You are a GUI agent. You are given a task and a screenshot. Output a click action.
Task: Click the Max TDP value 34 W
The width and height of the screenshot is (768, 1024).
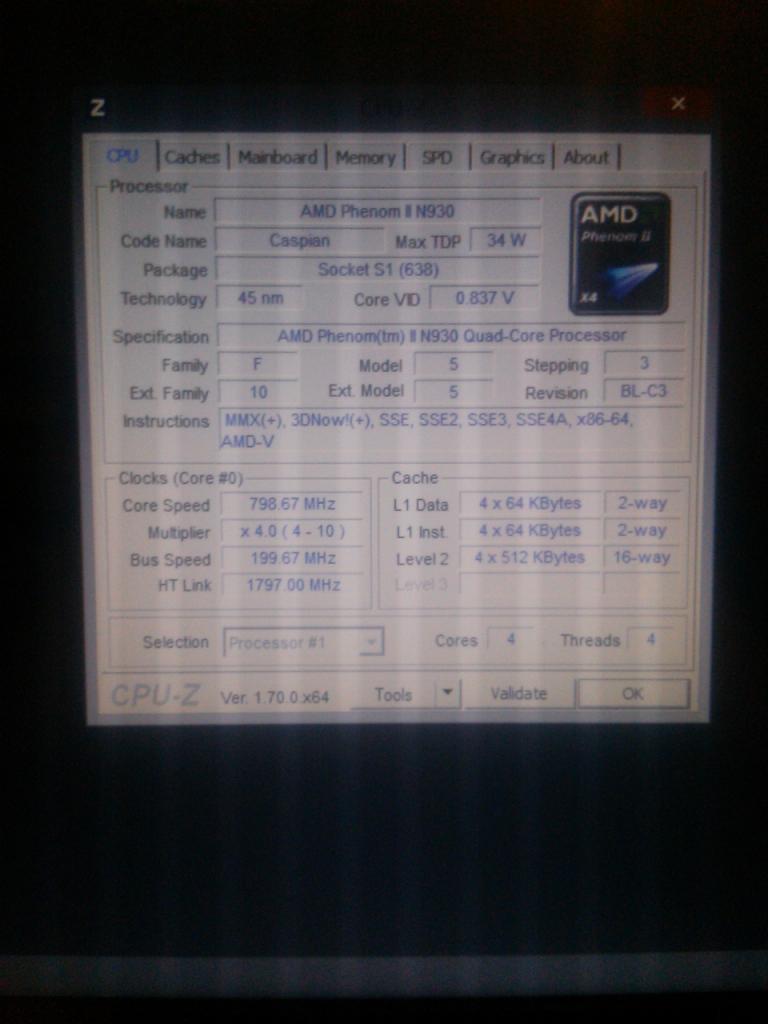point(505,240)
